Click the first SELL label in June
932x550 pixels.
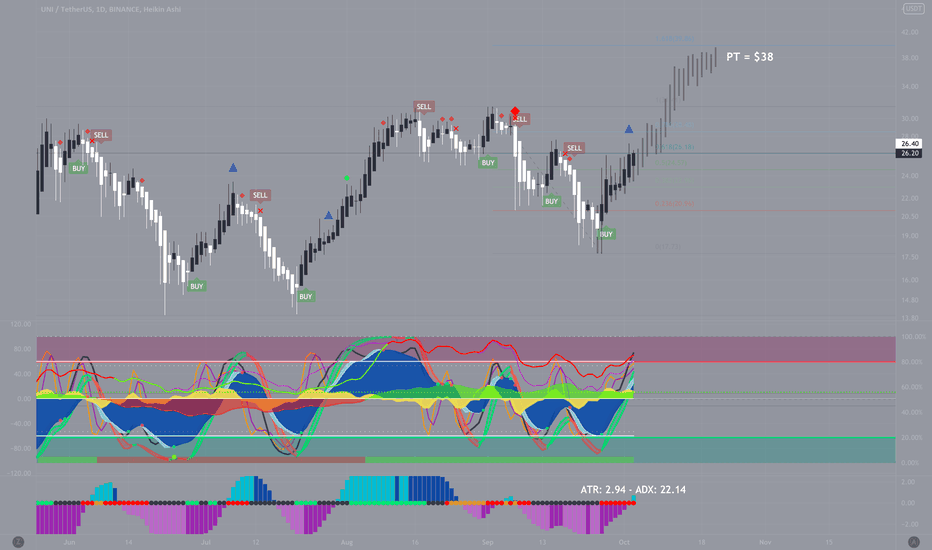click(101, 135)
